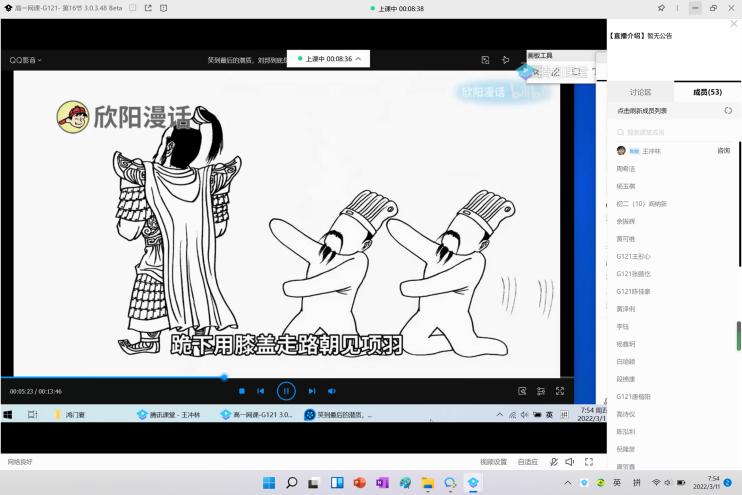Image resolution: width=742 pixels, height=495 pixels.
Task: Click the 白板区 button
Action: point(527,462)
